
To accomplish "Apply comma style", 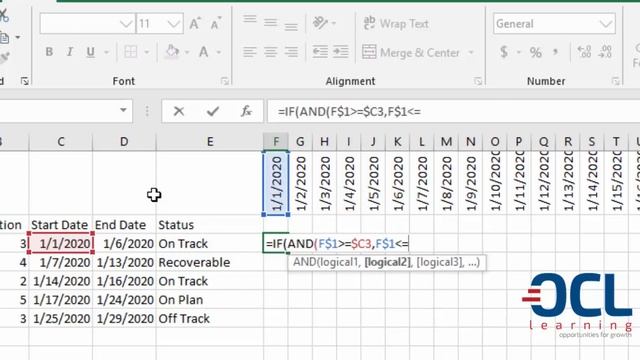I will coord(555,51).
